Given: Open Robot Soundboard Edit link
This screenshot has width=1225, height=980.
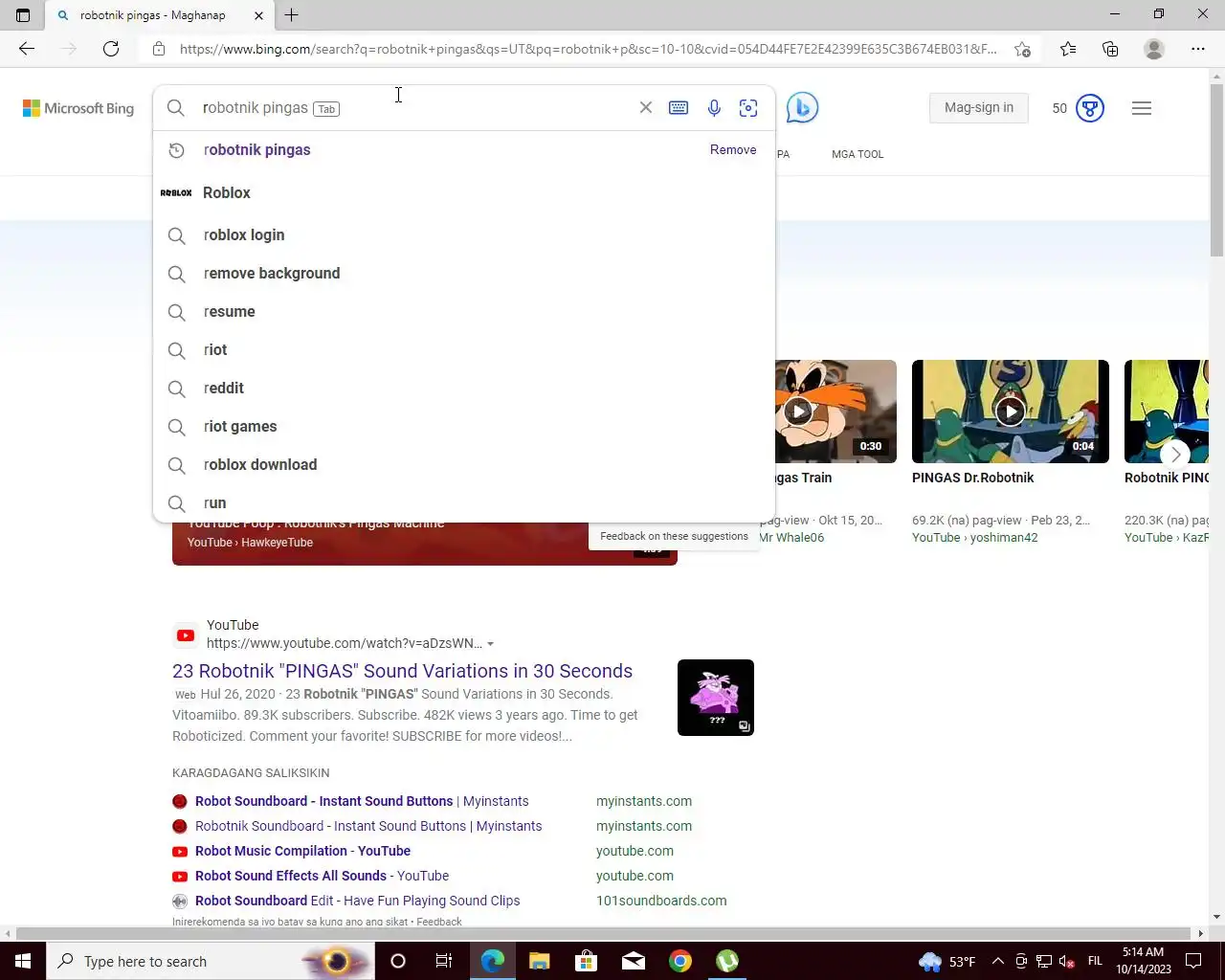Looking at the screenshot, I should pyautogui.click(x=357, y=901).
